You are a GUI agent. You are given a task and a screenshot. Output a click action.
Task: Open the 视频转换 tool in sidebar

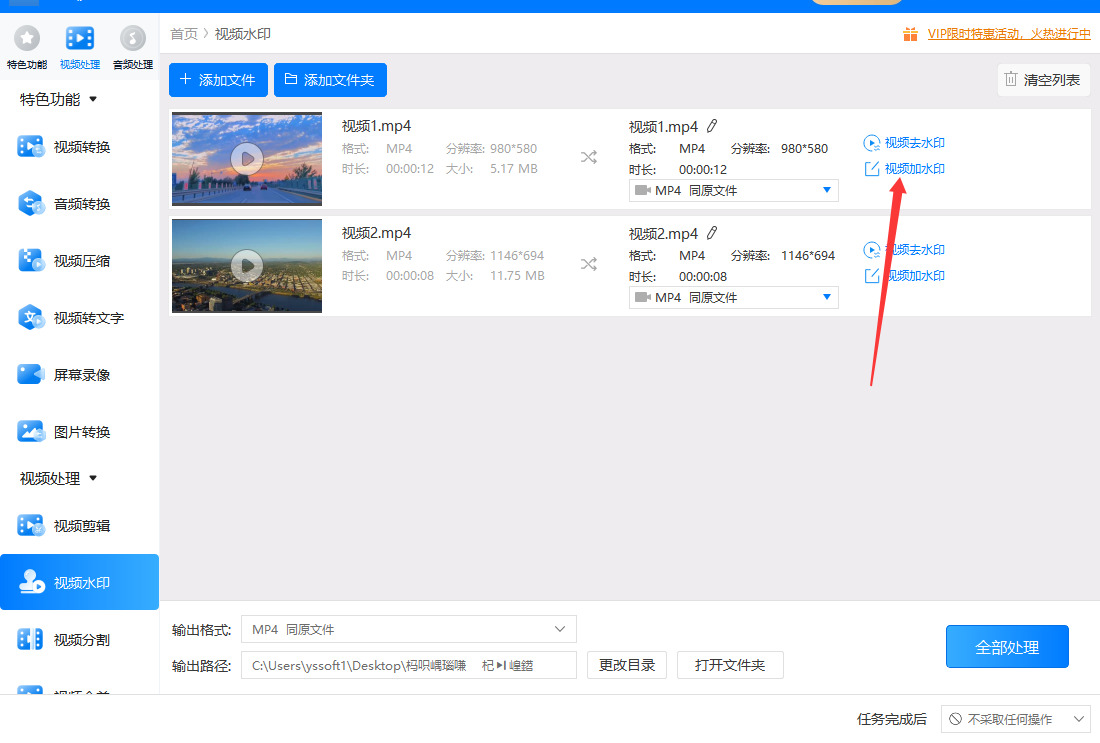tap(64, 147)
